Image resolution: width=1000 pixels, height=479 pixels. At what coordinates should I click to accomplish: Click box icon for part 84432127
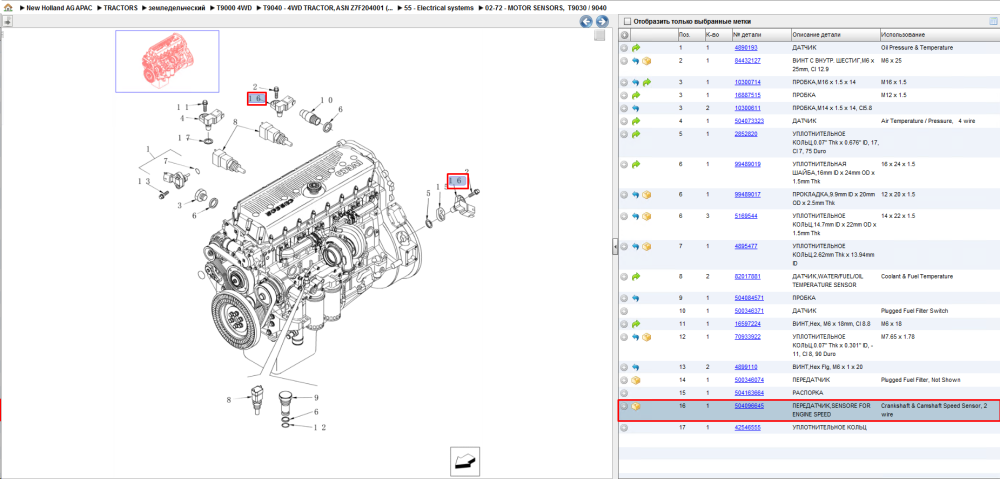[647, 61]
